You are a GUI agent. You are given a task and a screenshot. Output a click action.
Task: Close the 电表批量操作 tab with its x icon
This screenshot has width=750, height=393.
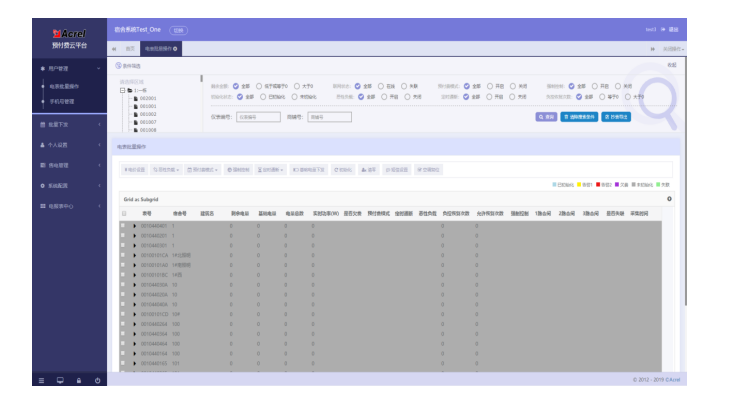[175, 49]
